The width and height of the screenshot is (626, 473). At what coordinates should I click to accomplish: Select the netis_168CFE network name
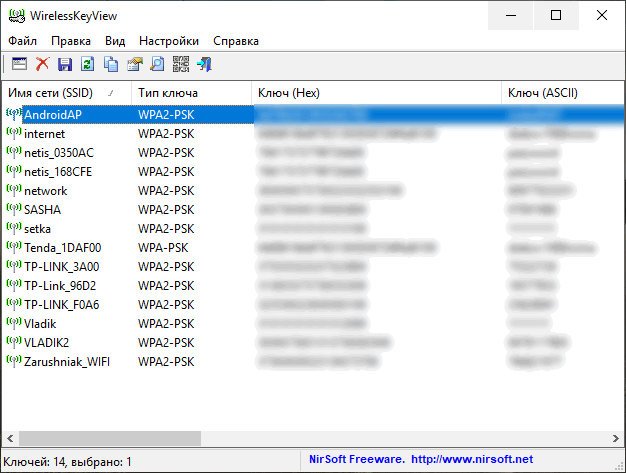click(58, 172)
